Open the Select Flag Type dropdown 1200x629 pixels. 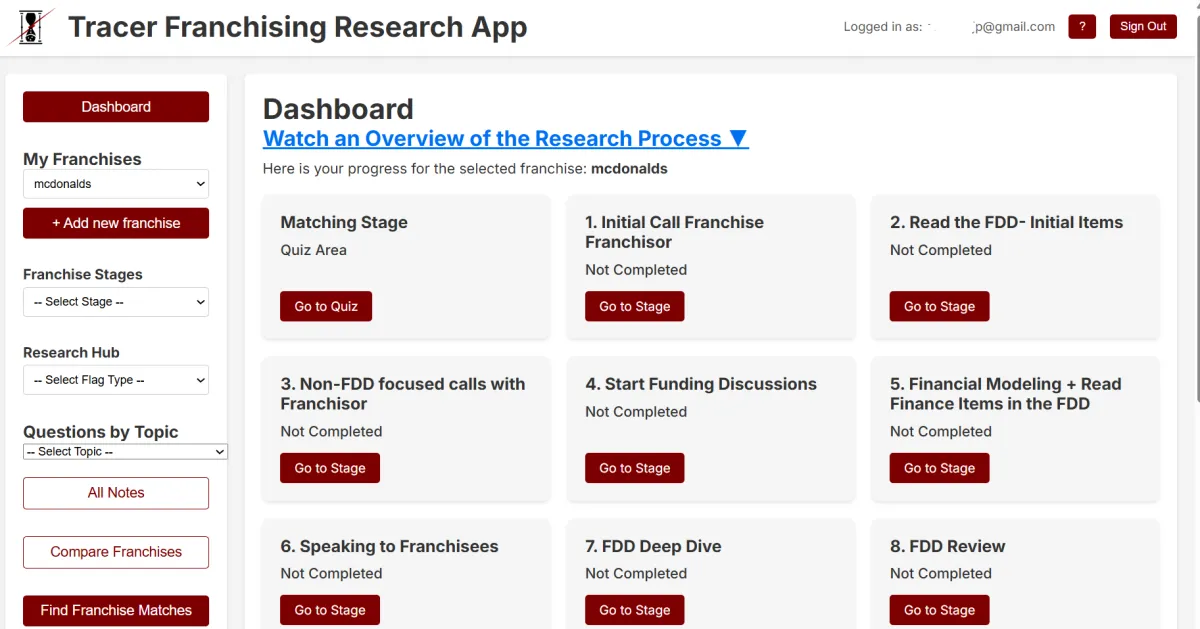click(116, 380)
